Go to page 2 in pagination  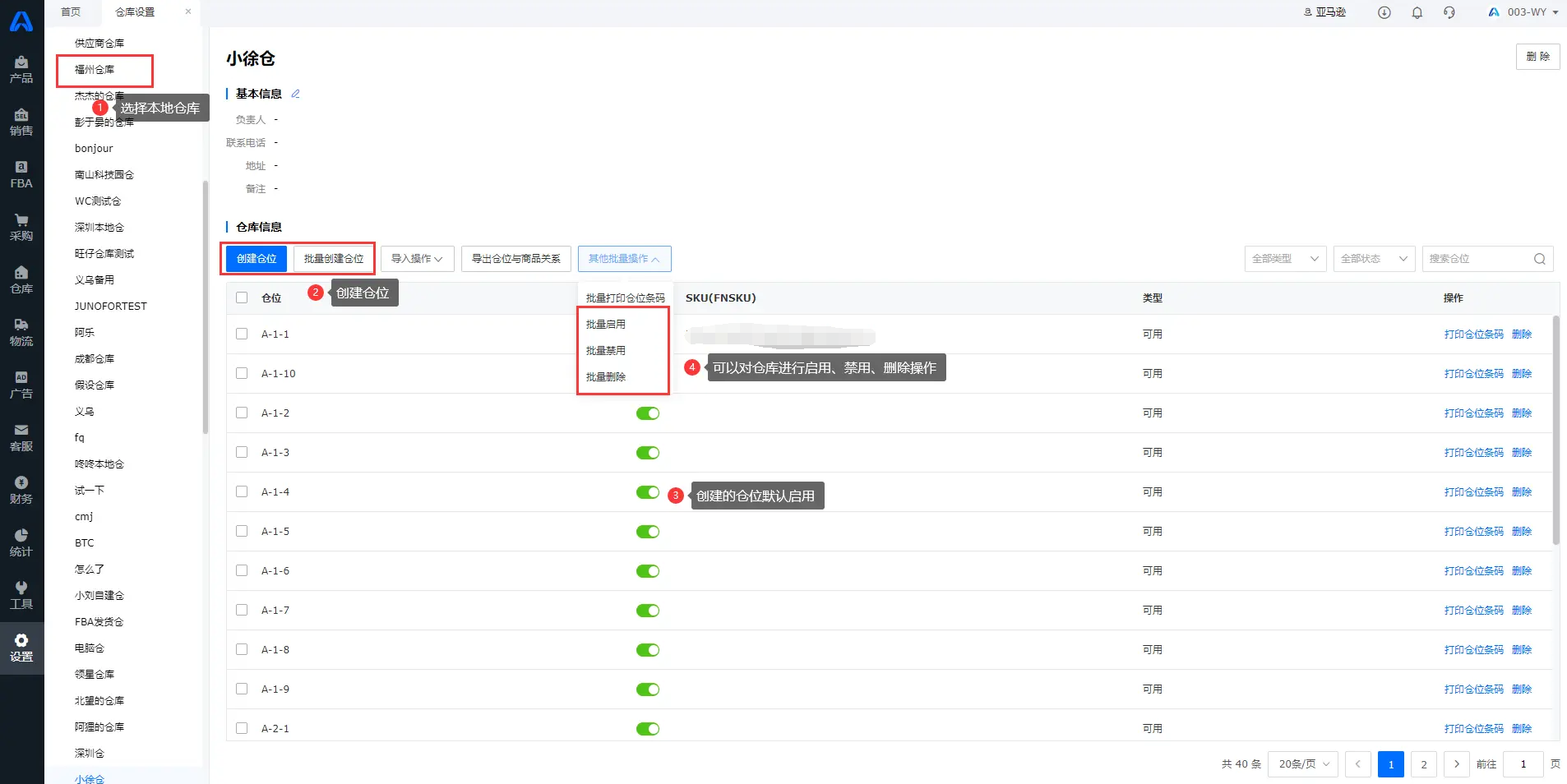click(x=1424, y=764)
